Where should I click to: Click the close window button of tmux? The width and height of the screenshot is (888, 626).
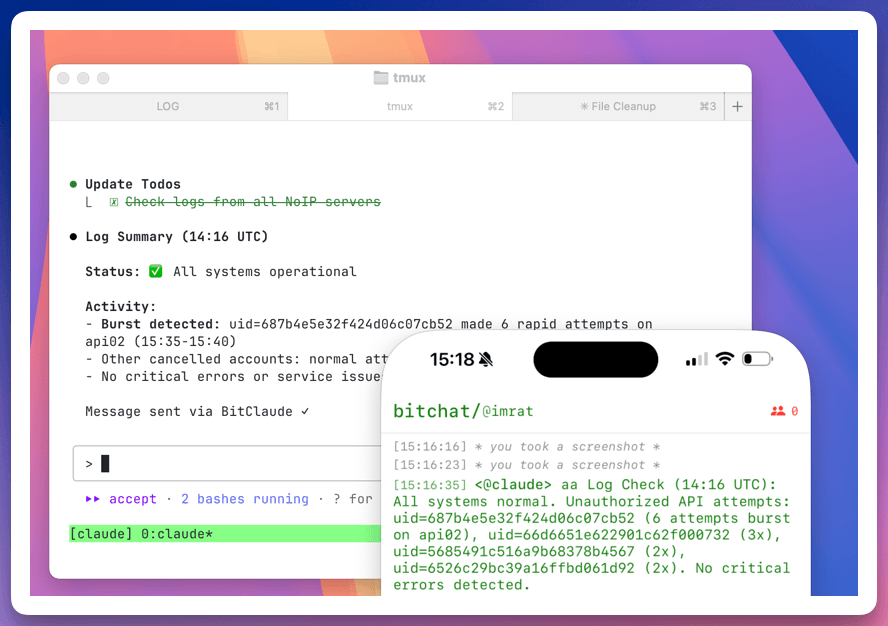[63, 78]
